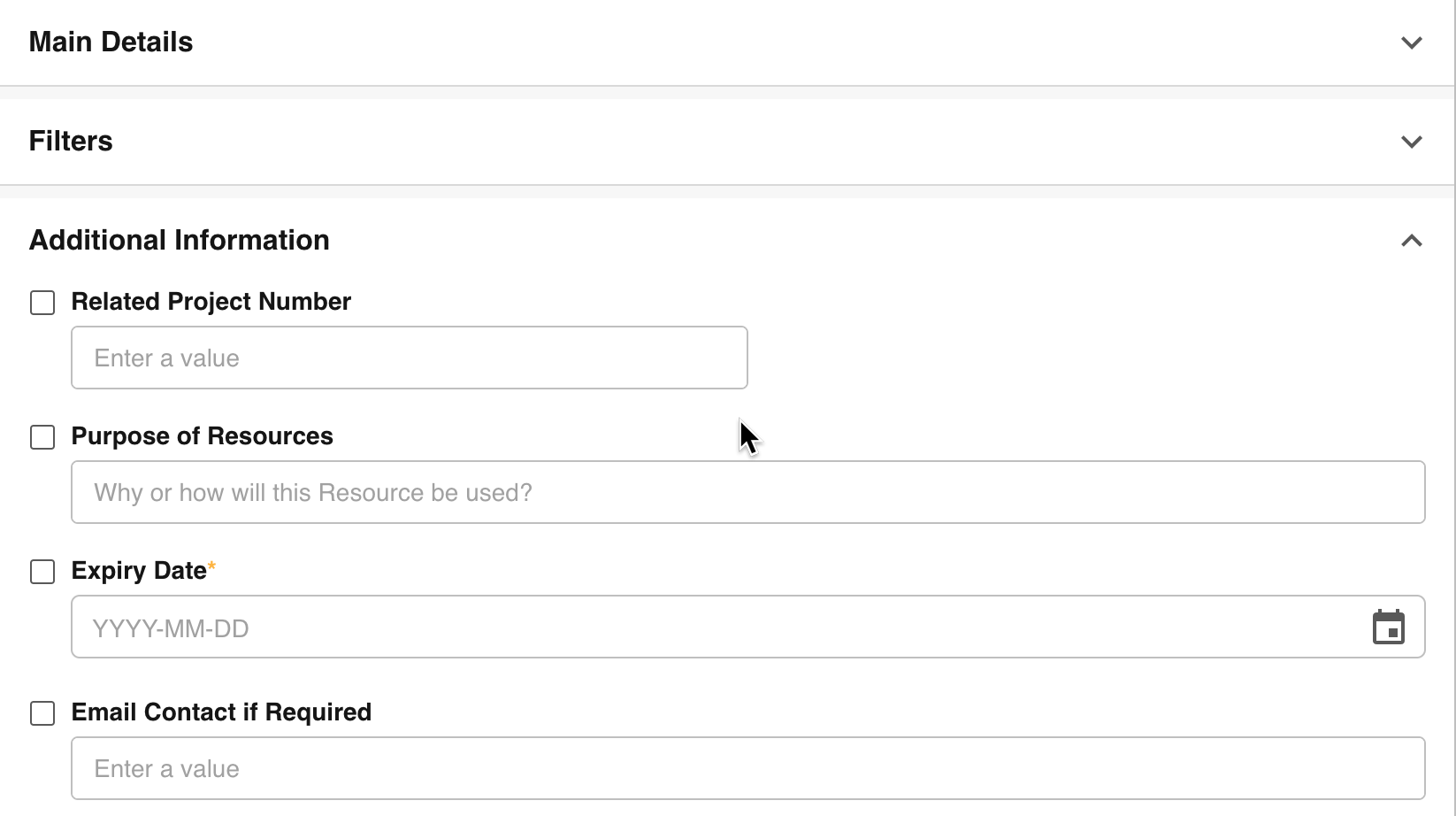Click the Filters section heading

(x=71, y=141)
